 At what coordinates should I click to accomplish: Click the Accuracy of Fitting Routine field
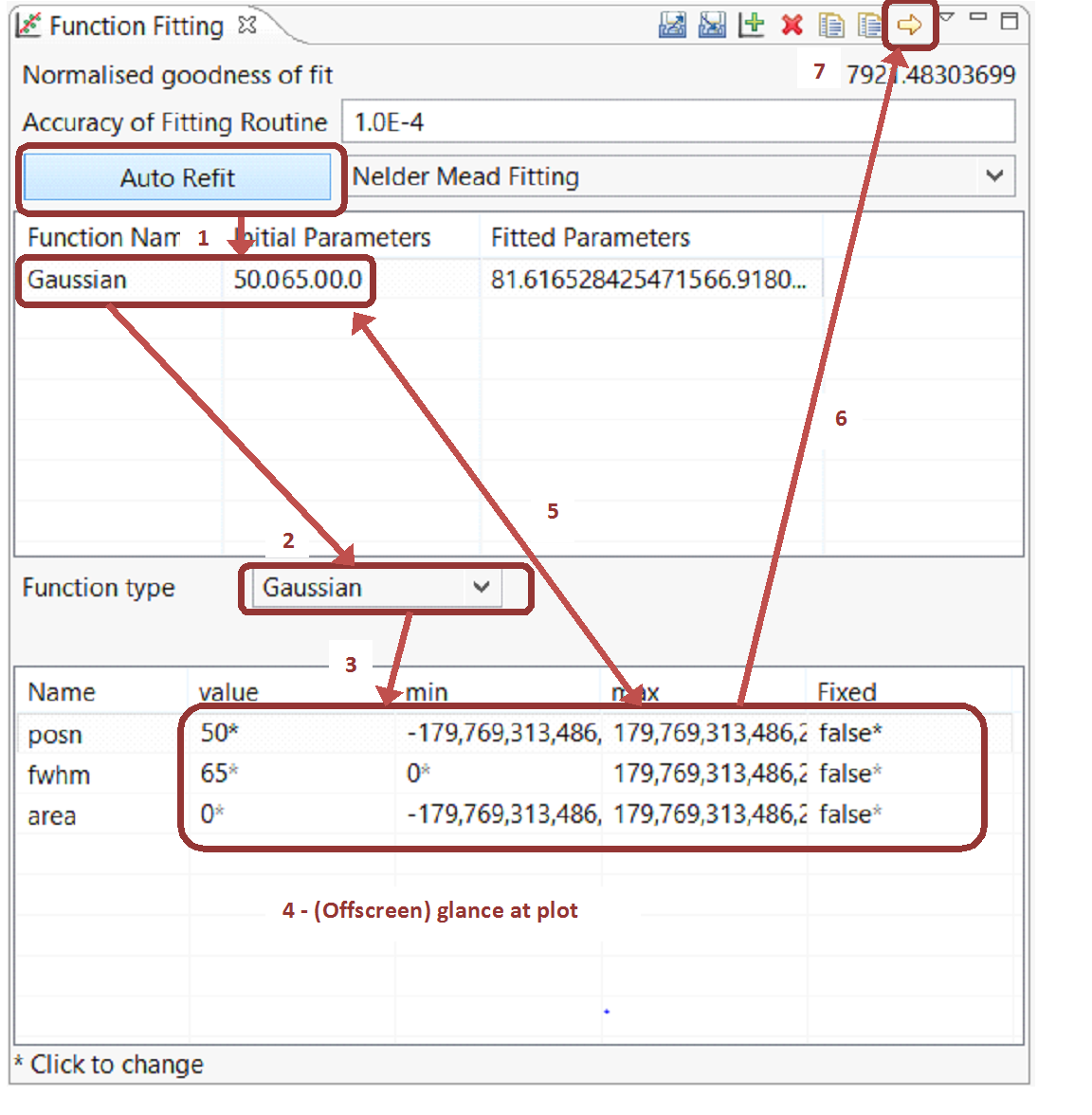click(677, 122)
